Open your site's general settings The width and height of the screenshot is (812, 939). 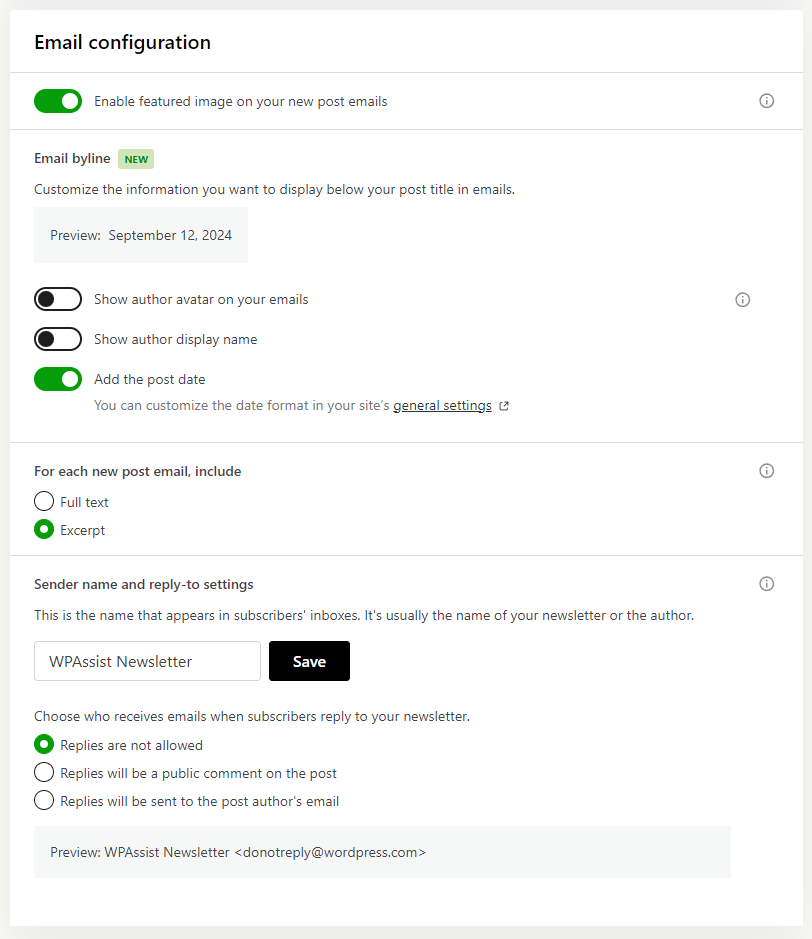coord(442,405)
